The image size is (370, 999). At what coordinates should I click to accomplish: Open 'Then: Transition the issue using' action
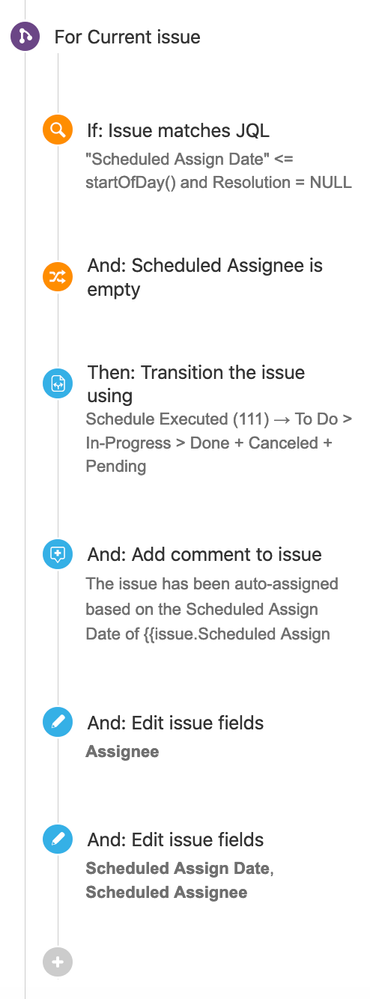pyautogui.click(x=196, y=384)
